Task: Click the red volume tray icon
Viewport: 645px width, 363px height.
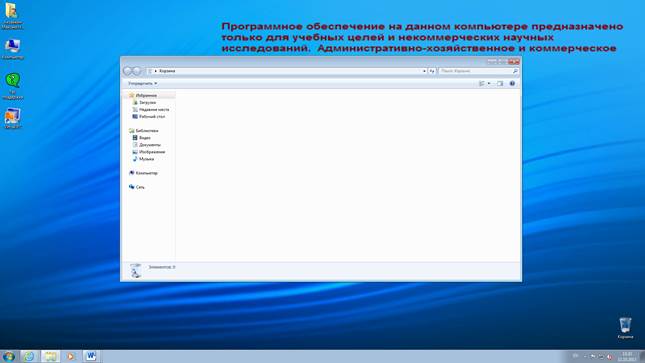Action: coord(609,357)
